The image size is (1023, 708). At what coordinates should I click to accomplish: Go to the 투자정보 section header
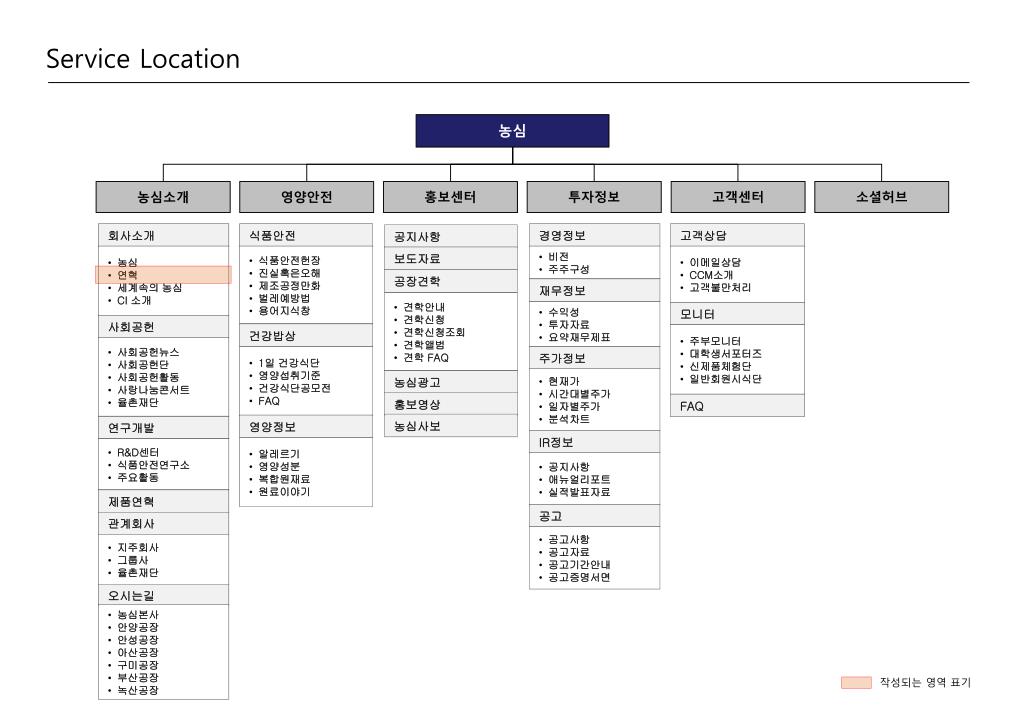(594, 196)
